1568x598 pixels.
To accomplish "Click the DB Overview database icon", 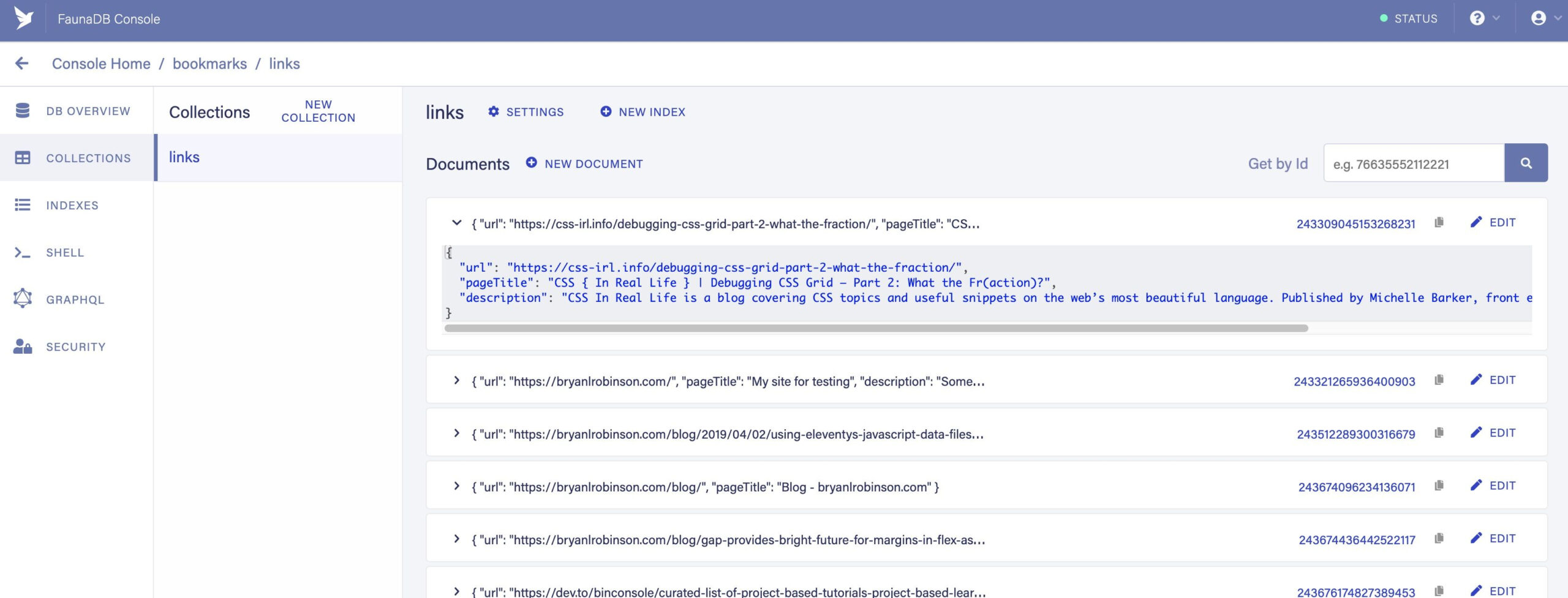I will [x=23, y=111].
